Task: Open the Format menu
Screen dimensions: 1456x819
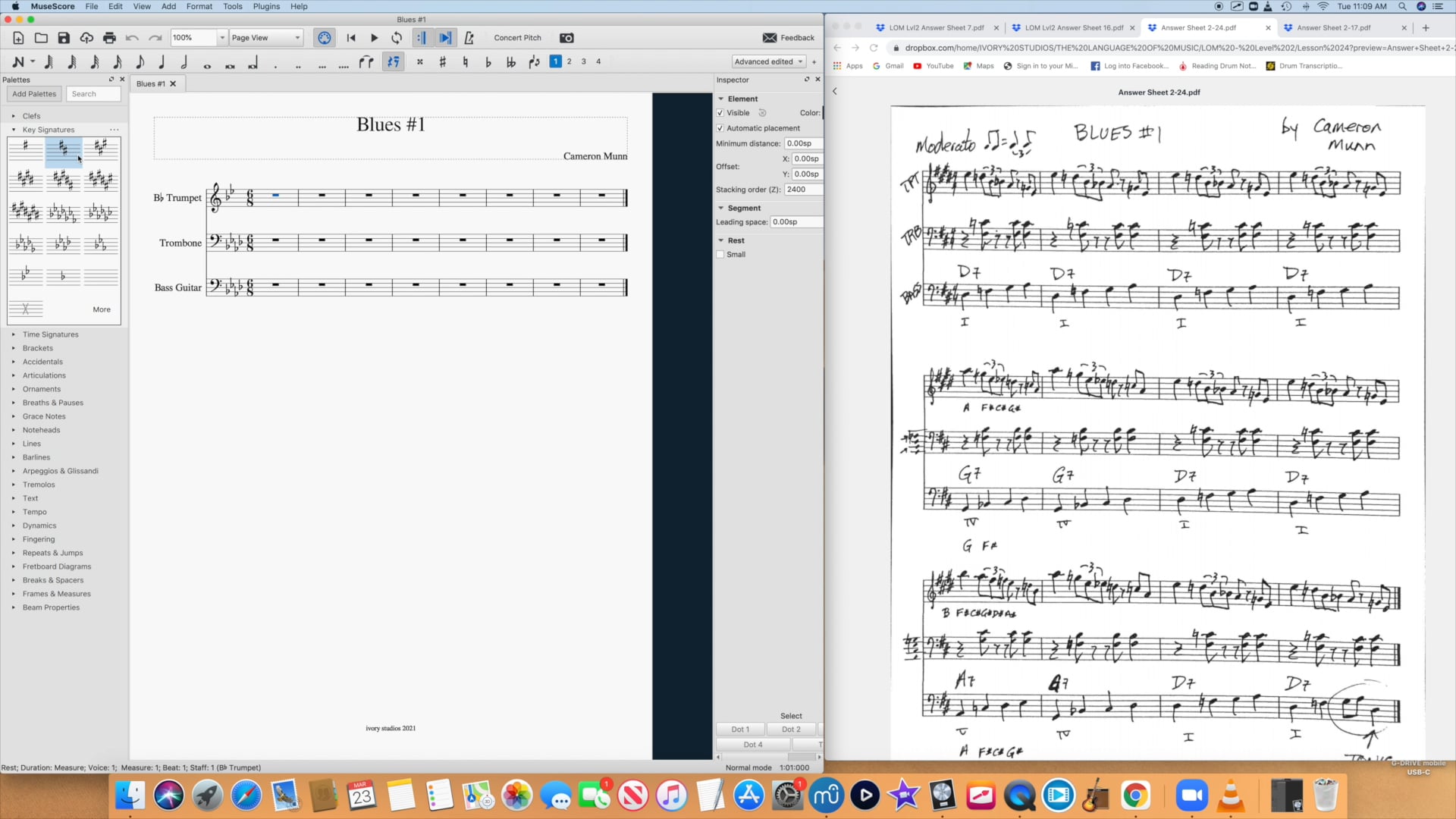Action: 199,6
